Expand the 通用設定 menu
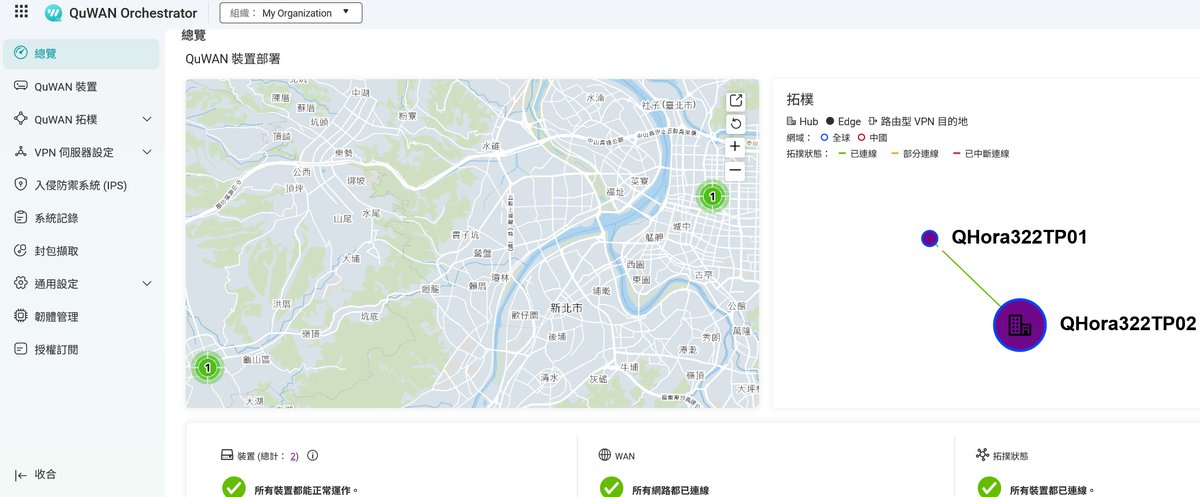 147,284
